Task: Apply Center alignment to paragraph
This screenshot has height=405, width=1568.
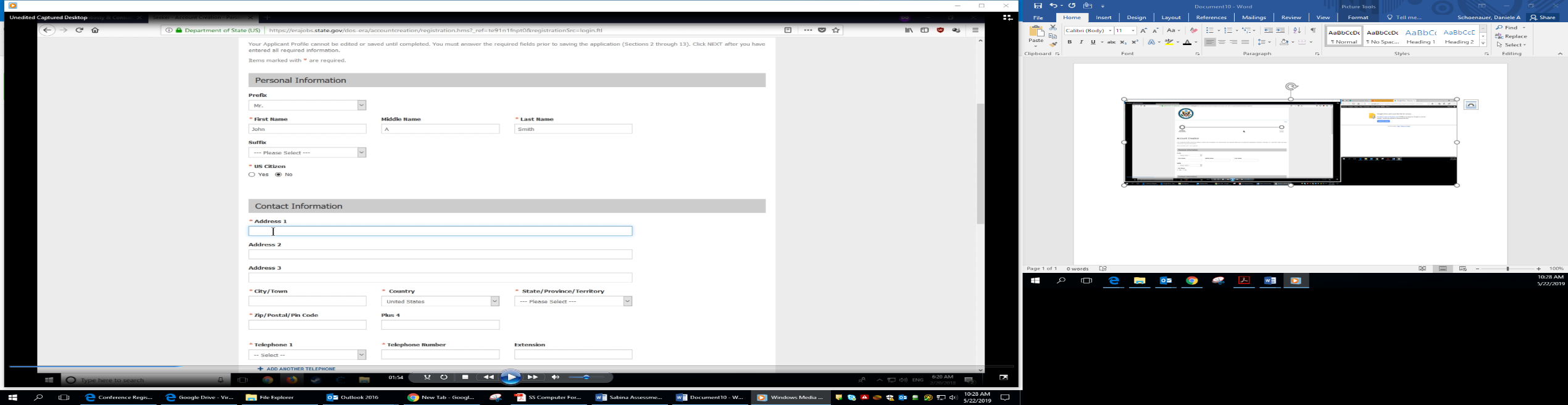Action: [1222, 42]
